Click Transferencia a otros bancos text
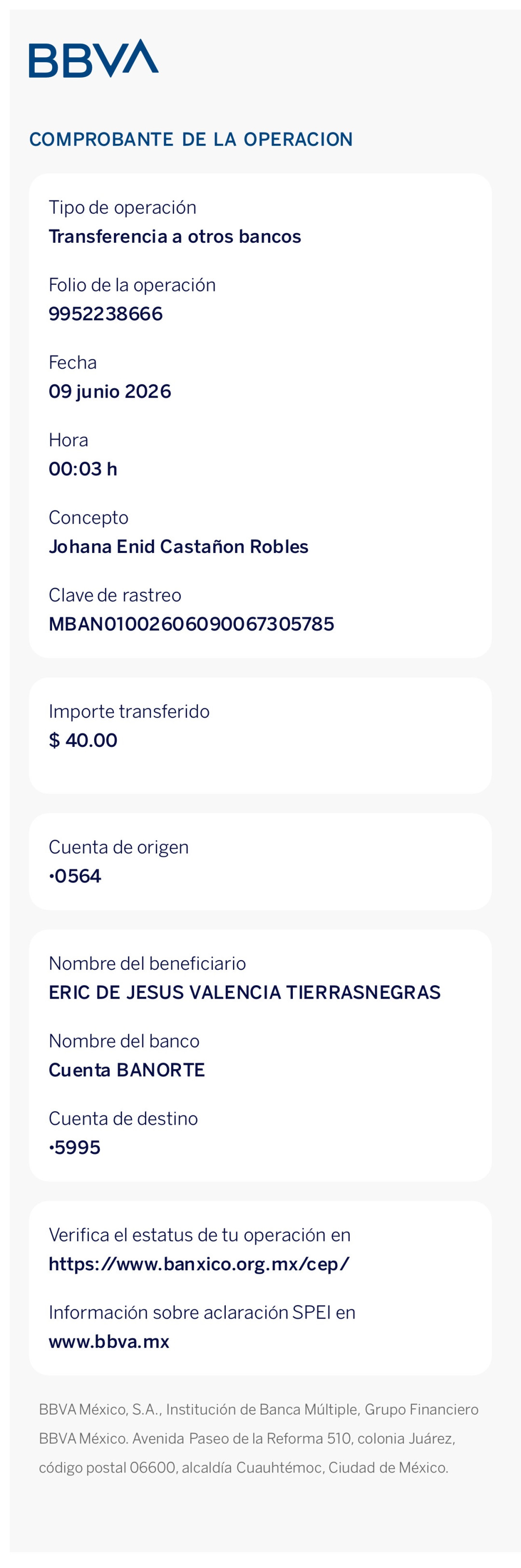This screenshot has height=1568, width=521. coord(175,236)
